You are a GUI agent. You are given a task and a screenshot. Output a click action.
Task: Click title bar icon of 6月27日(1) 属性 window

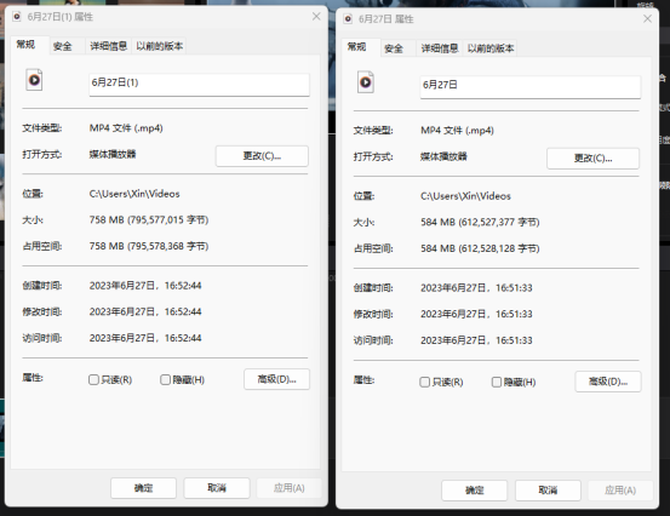click(16, 16)
